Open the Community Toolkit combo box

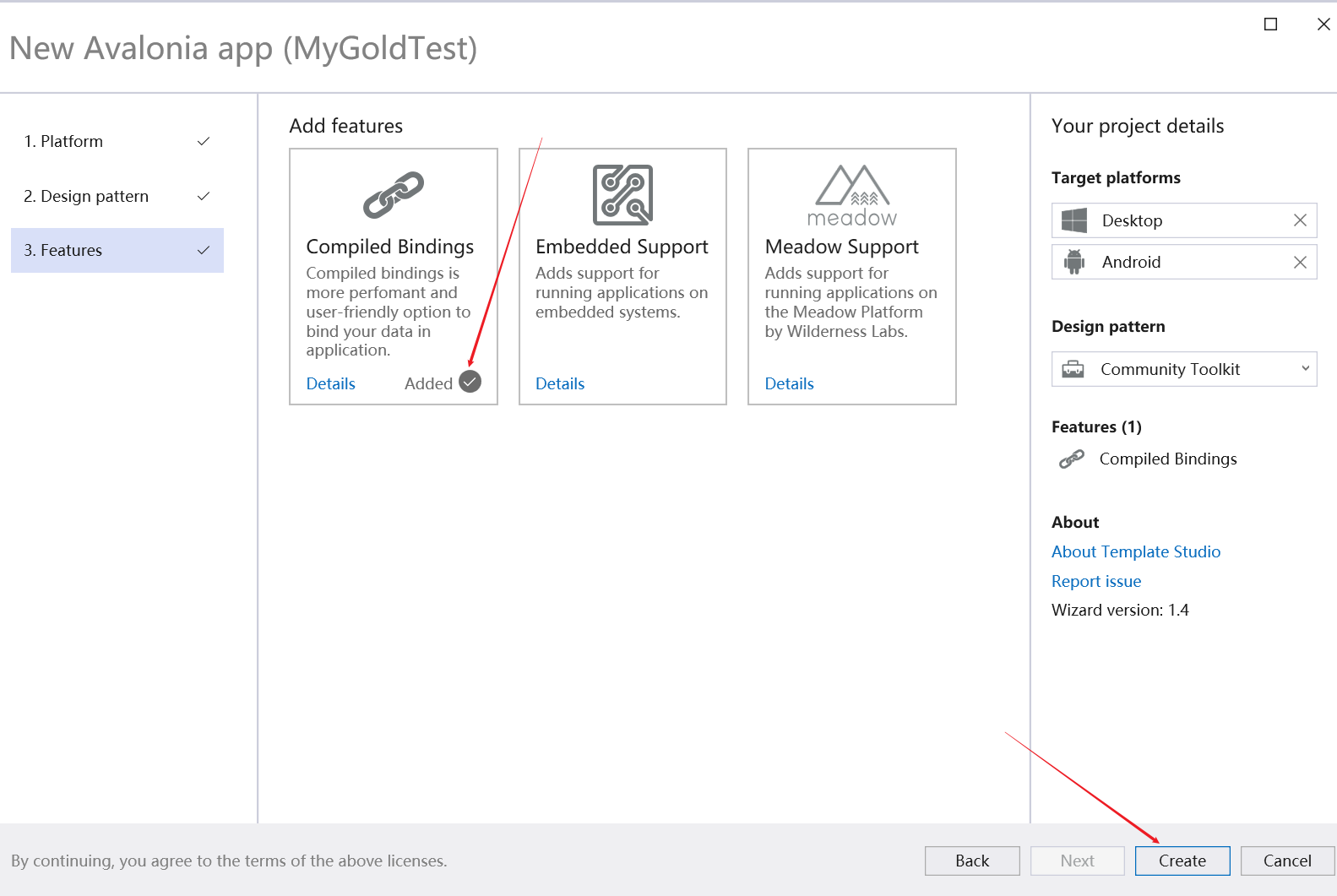(x=1182, y=369)
